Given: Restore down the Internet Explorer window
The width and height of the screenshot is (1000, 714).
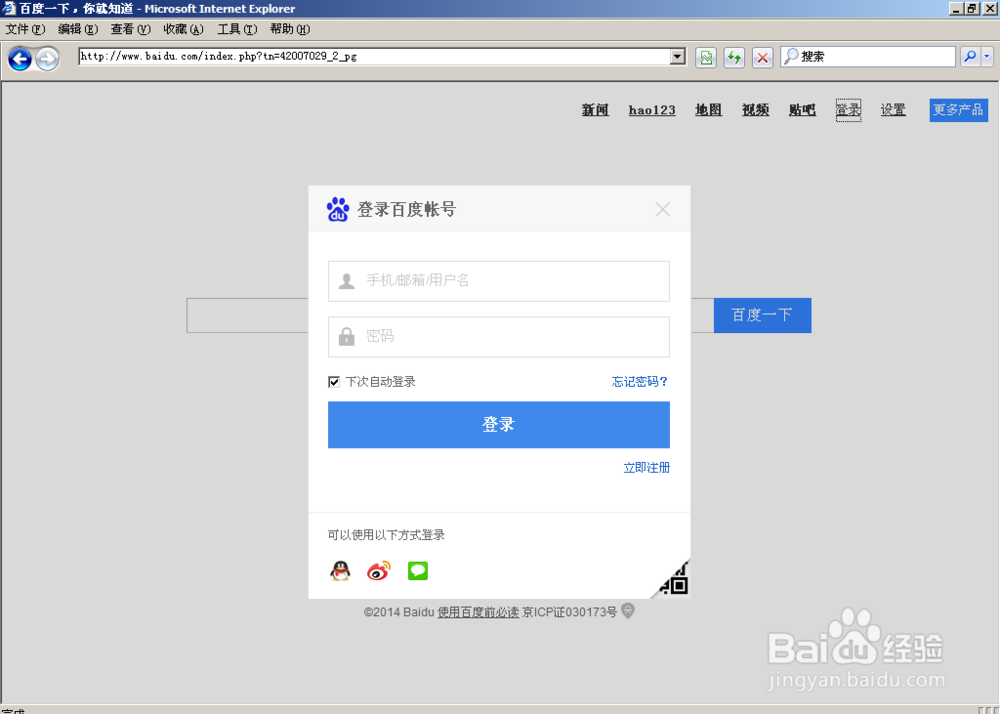Looking at the screenshot, I should point(971,8).
